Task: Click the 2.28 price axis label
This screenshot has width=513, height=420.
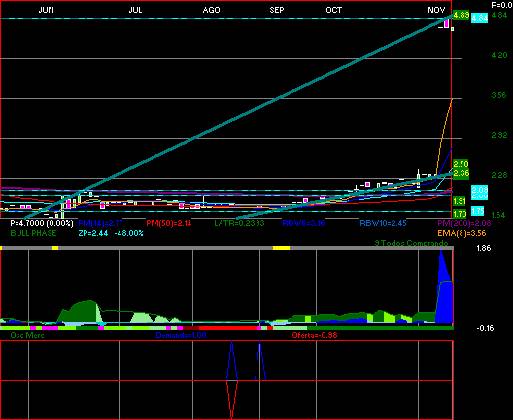Action: [499, 175]
